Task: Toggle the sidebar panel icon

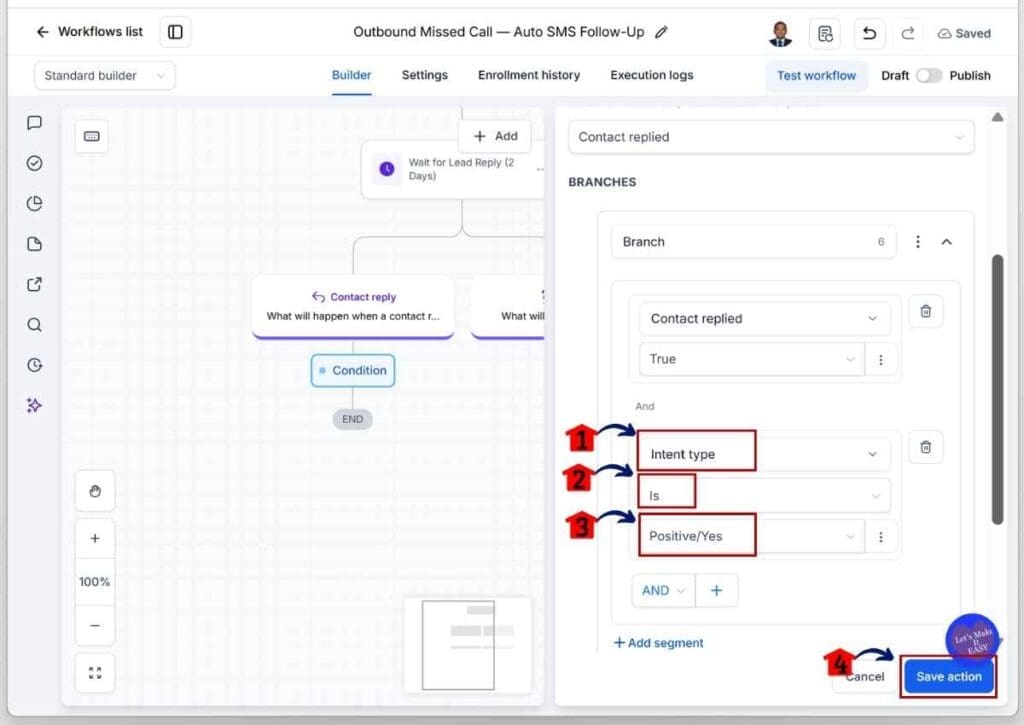Action: click(175, 32)
